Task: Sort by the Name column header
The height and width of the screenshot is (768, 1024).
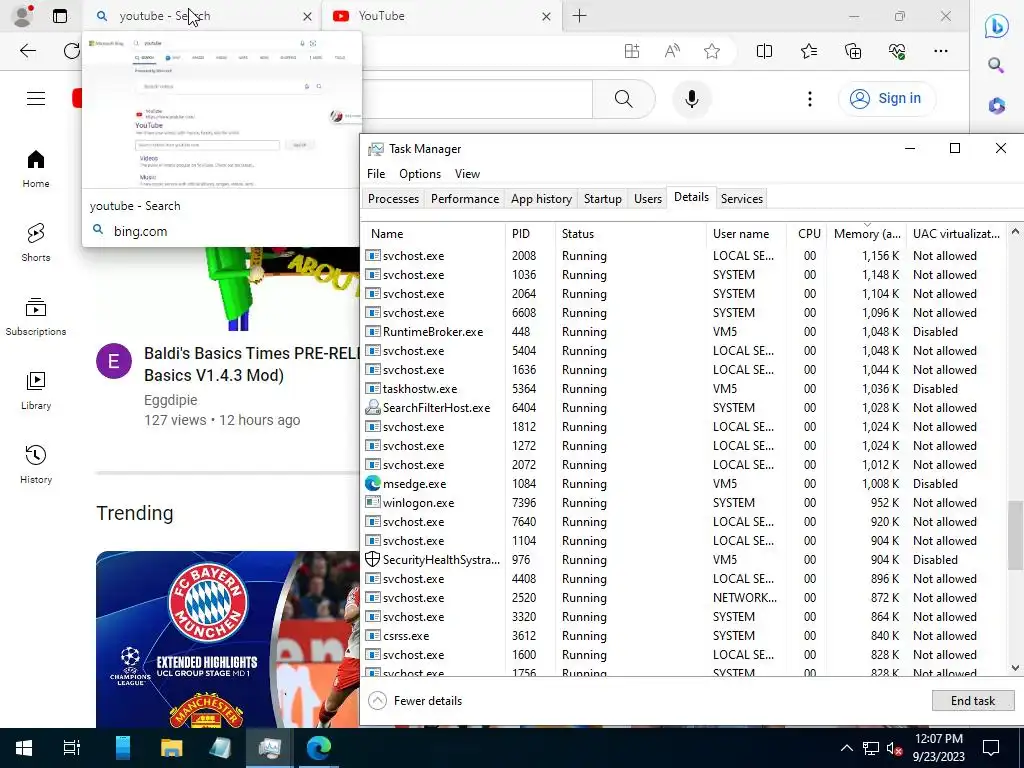Action: 434,234
